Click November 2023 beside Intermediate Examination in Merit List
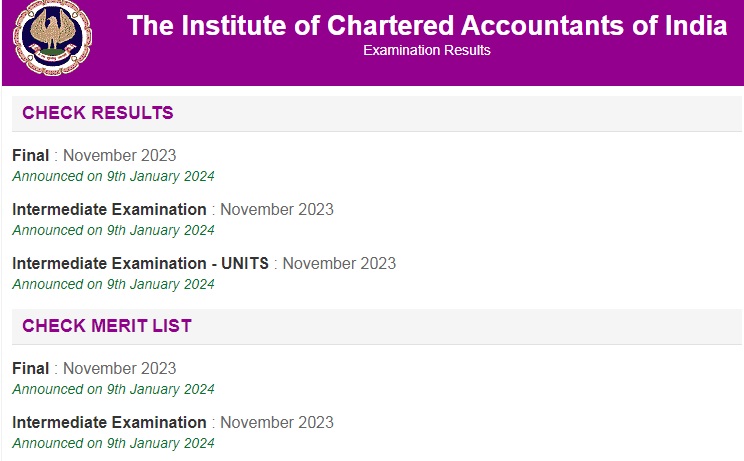Viewport: 744px width, 461px height. click(x=277, y=423)
